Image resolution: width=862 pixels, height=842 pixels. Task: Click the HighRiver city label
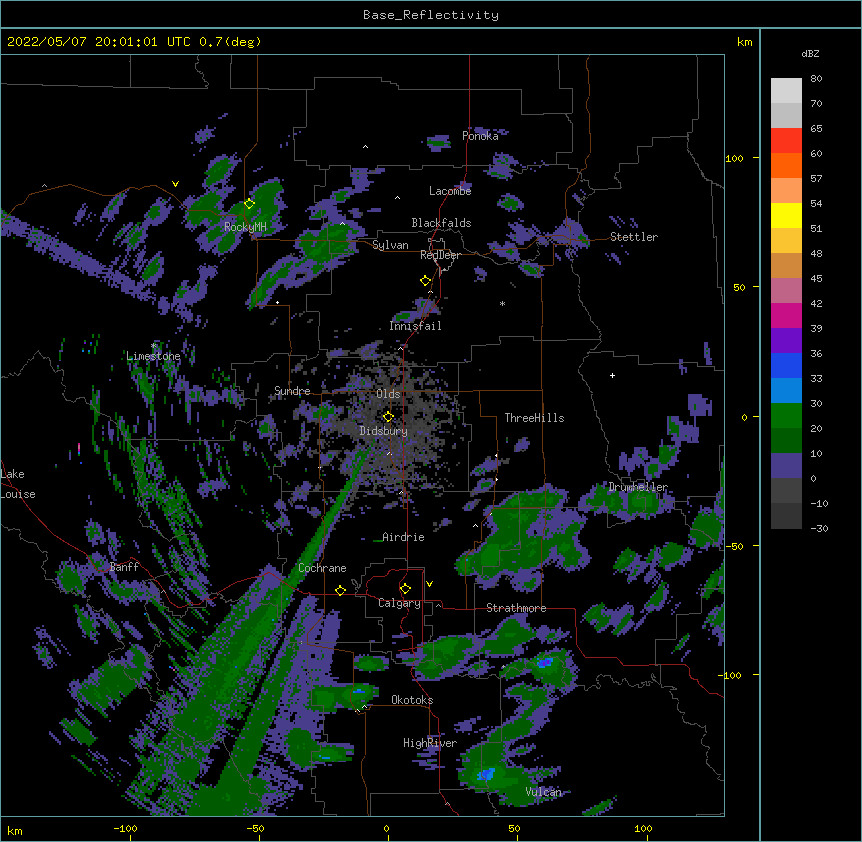tap(430, 743)
